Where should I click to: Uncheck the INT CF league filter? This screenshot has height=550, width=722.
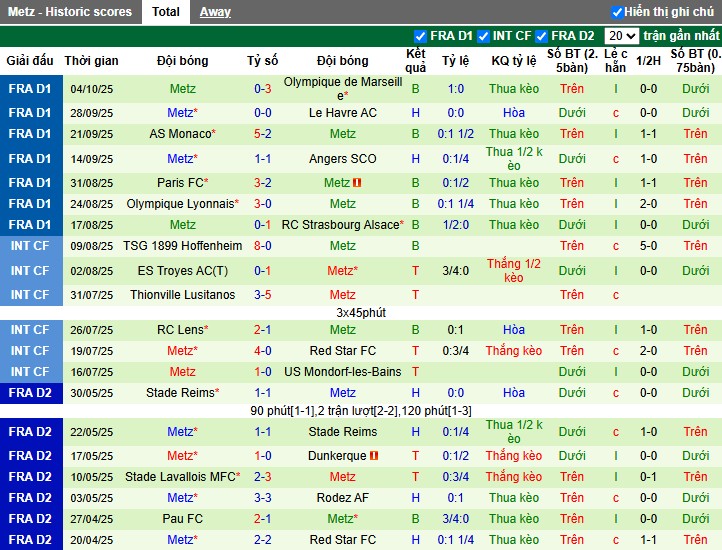click(483, 36)
